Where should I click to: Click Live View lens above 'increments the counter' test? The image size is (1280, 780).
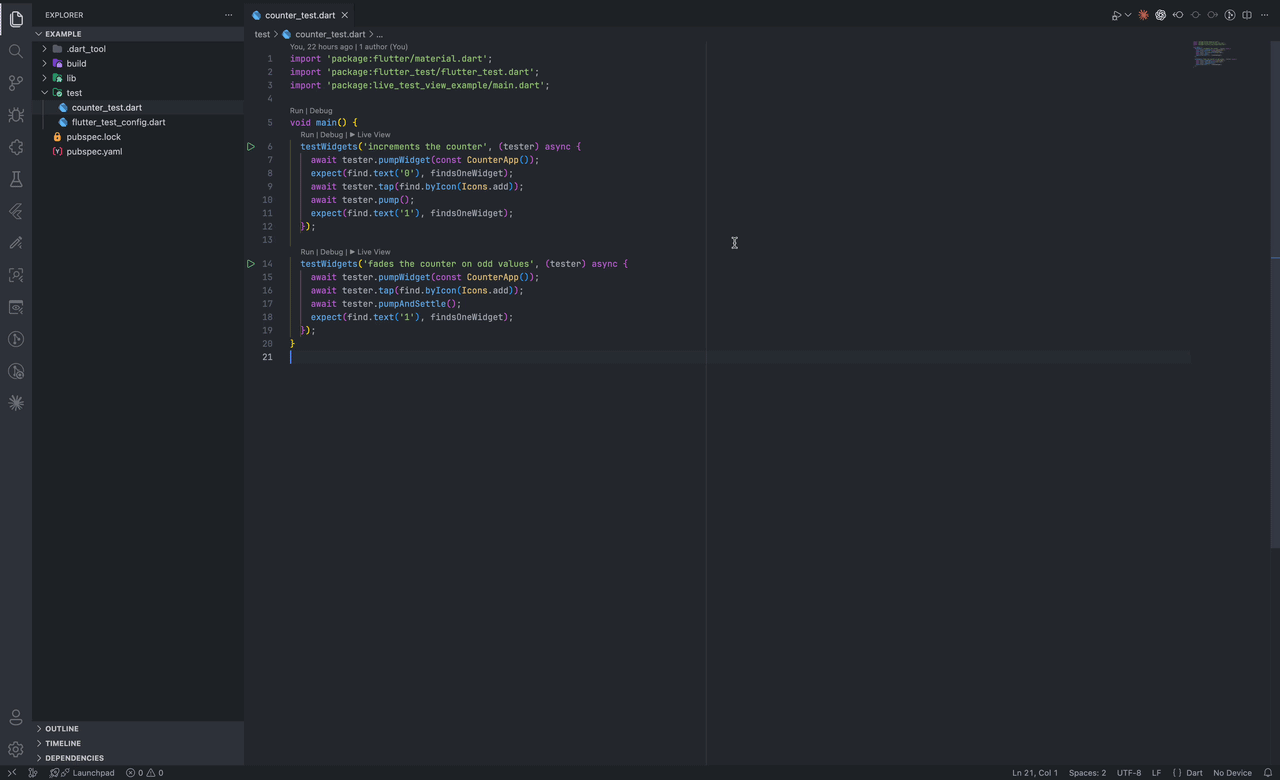[370, 135]
